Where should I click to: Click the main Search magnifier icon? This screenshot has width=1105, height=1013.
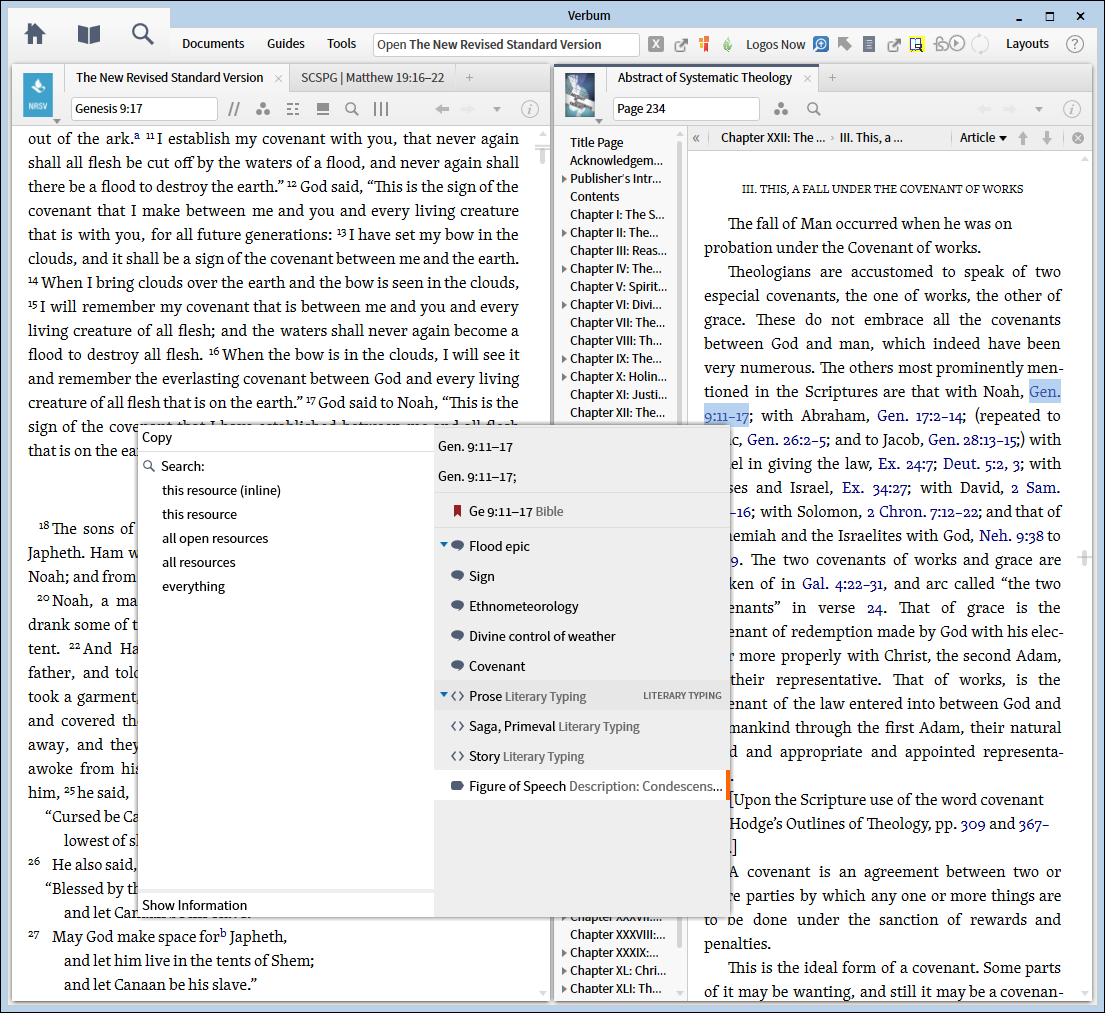pos(143,34)
